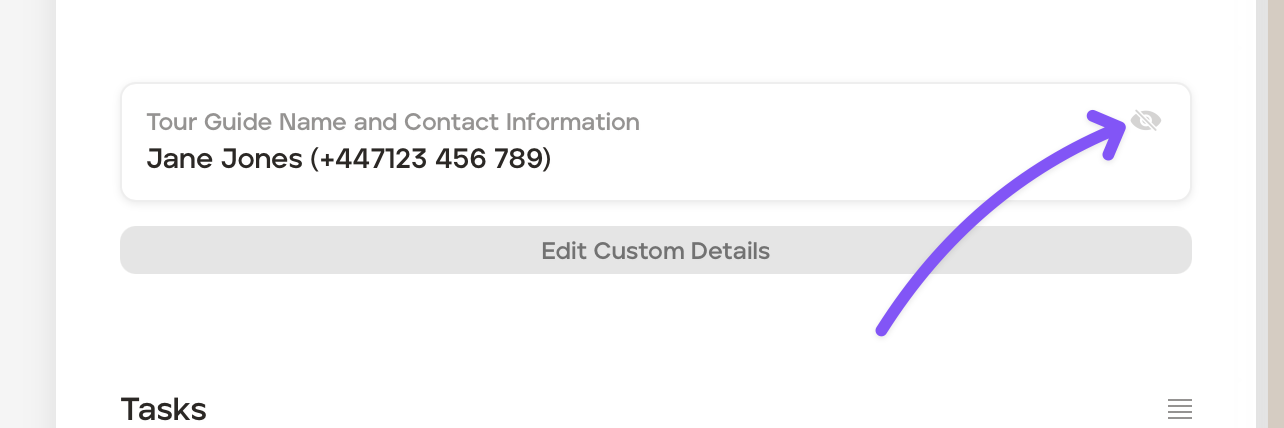Click the words Tour Guide in the field label
The width and height of the screenshot is (1284, 428).
click(x=209, y=122)
